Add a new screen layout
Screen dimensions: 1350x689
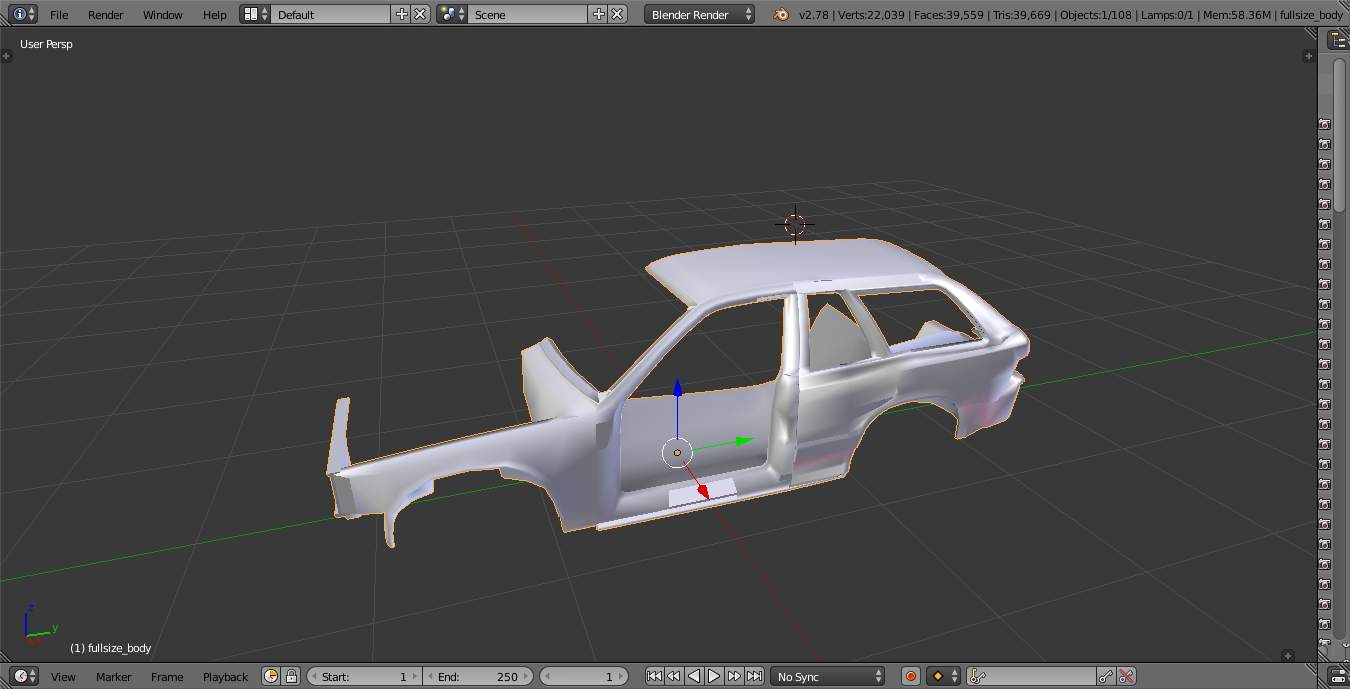tap(402, 14)
